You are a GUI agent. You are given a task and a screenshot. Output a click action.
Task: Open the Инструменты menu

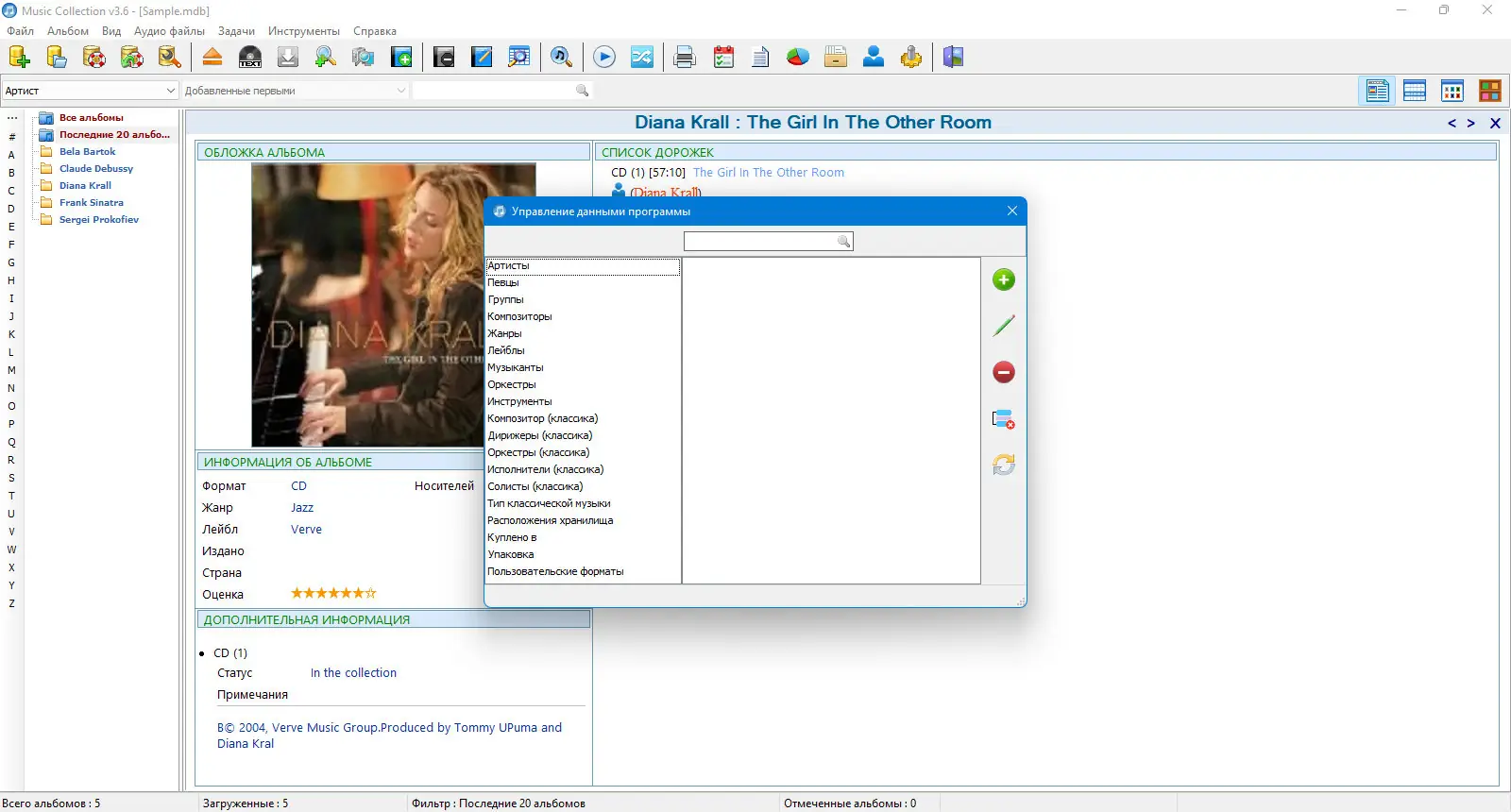pos(304,31)
